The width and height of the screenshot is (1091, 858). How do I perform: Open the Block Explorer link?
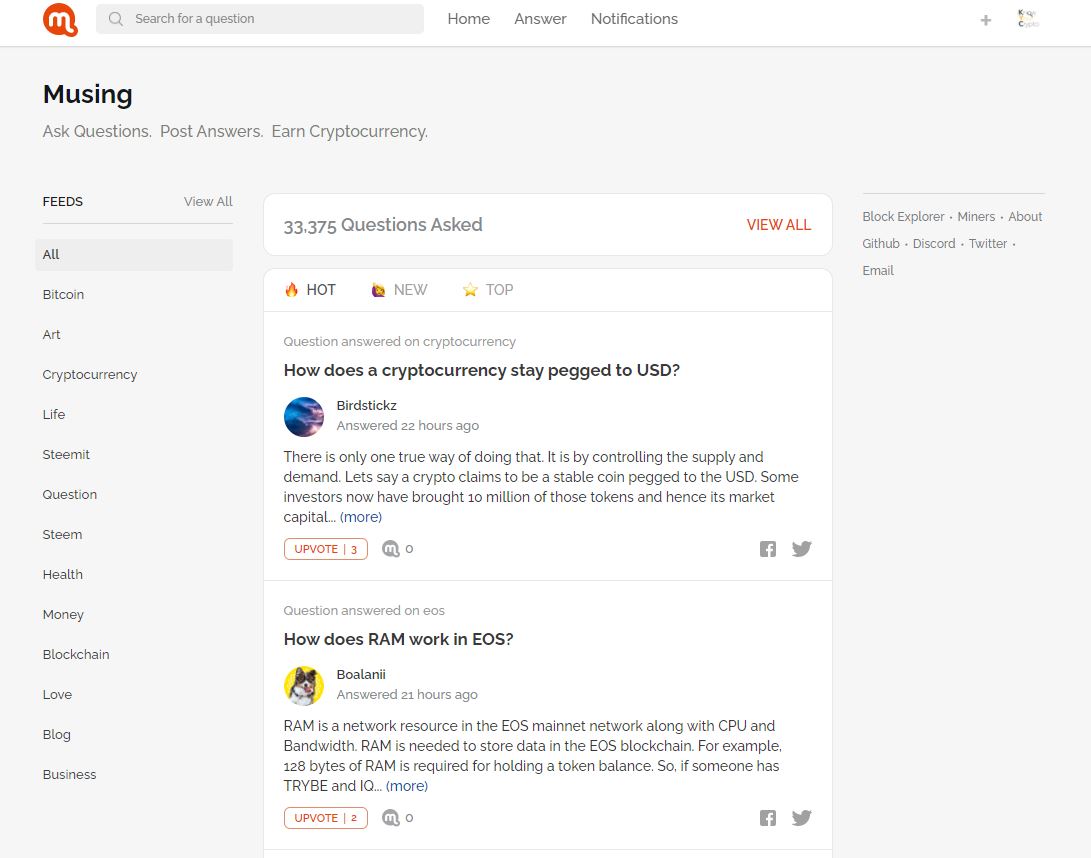click(x=903, y=216)
